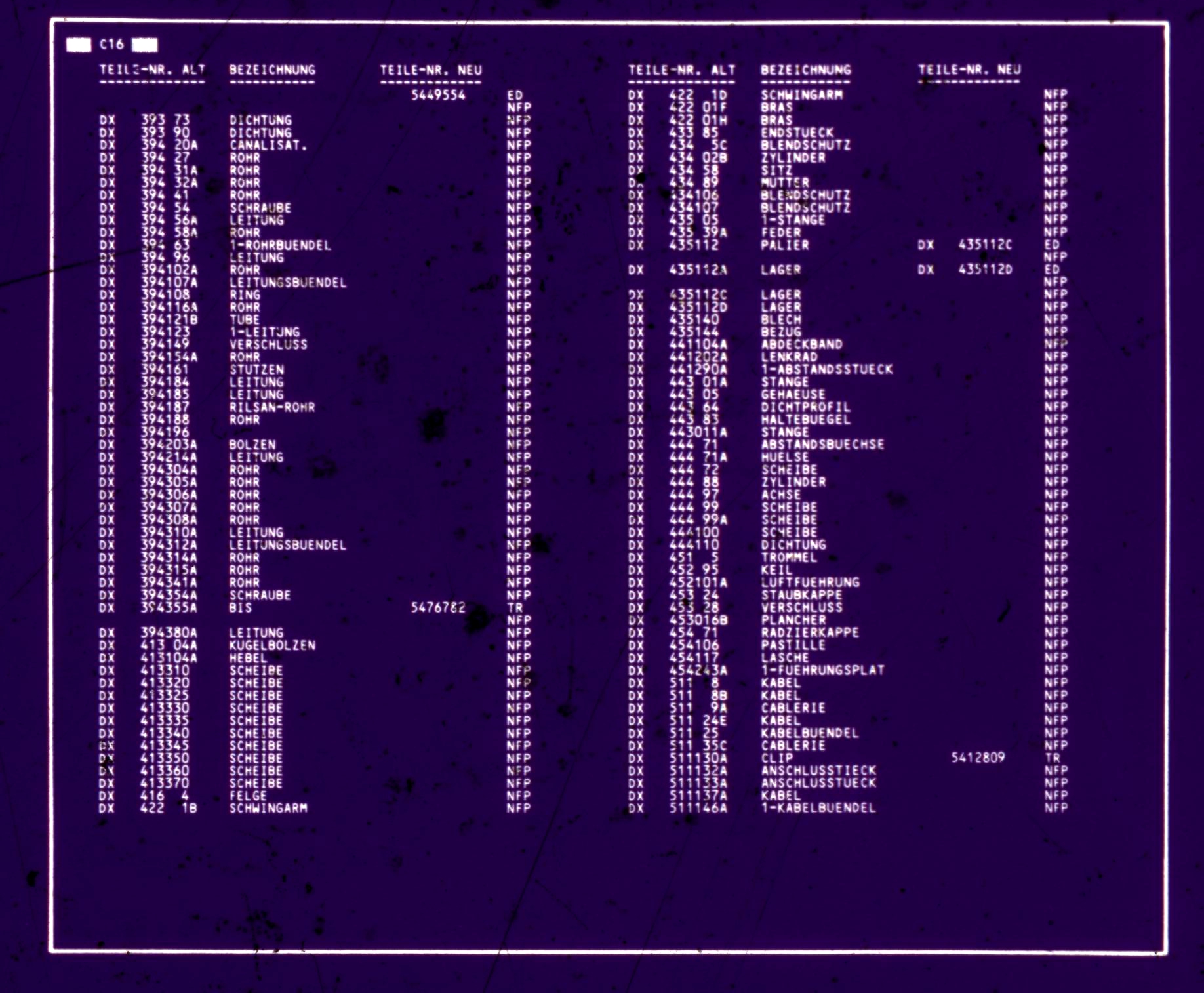Select new part number 5476782
1204x993 pixels.
438,607
